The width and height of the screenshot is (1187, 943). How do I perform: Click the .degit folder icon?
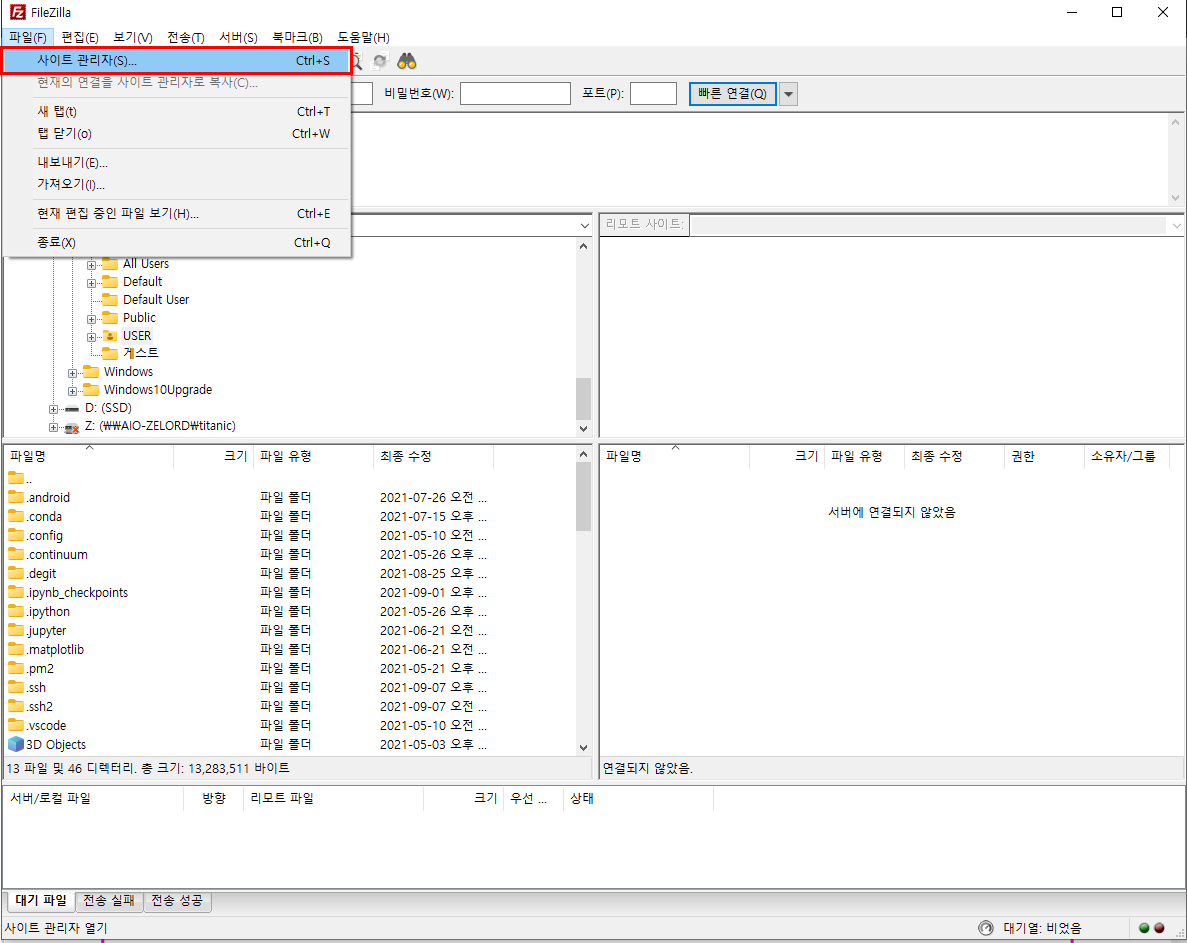pyautogui.click(x=16, y=572)
